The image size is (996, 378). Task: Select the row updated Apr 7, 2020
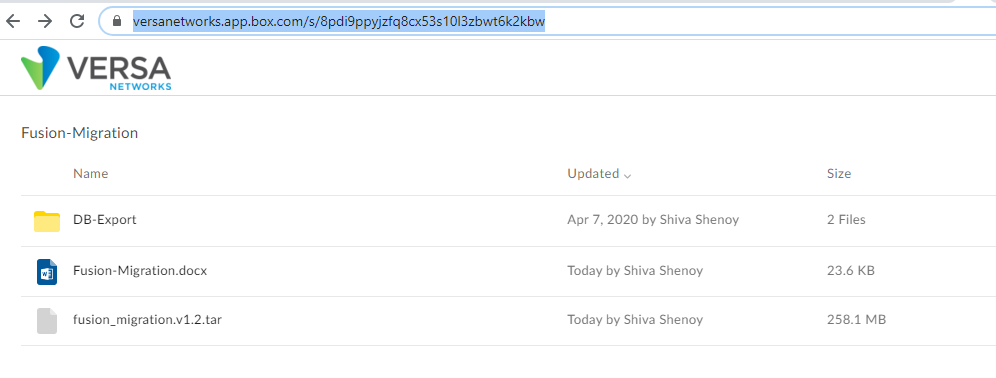pos(508,221)
